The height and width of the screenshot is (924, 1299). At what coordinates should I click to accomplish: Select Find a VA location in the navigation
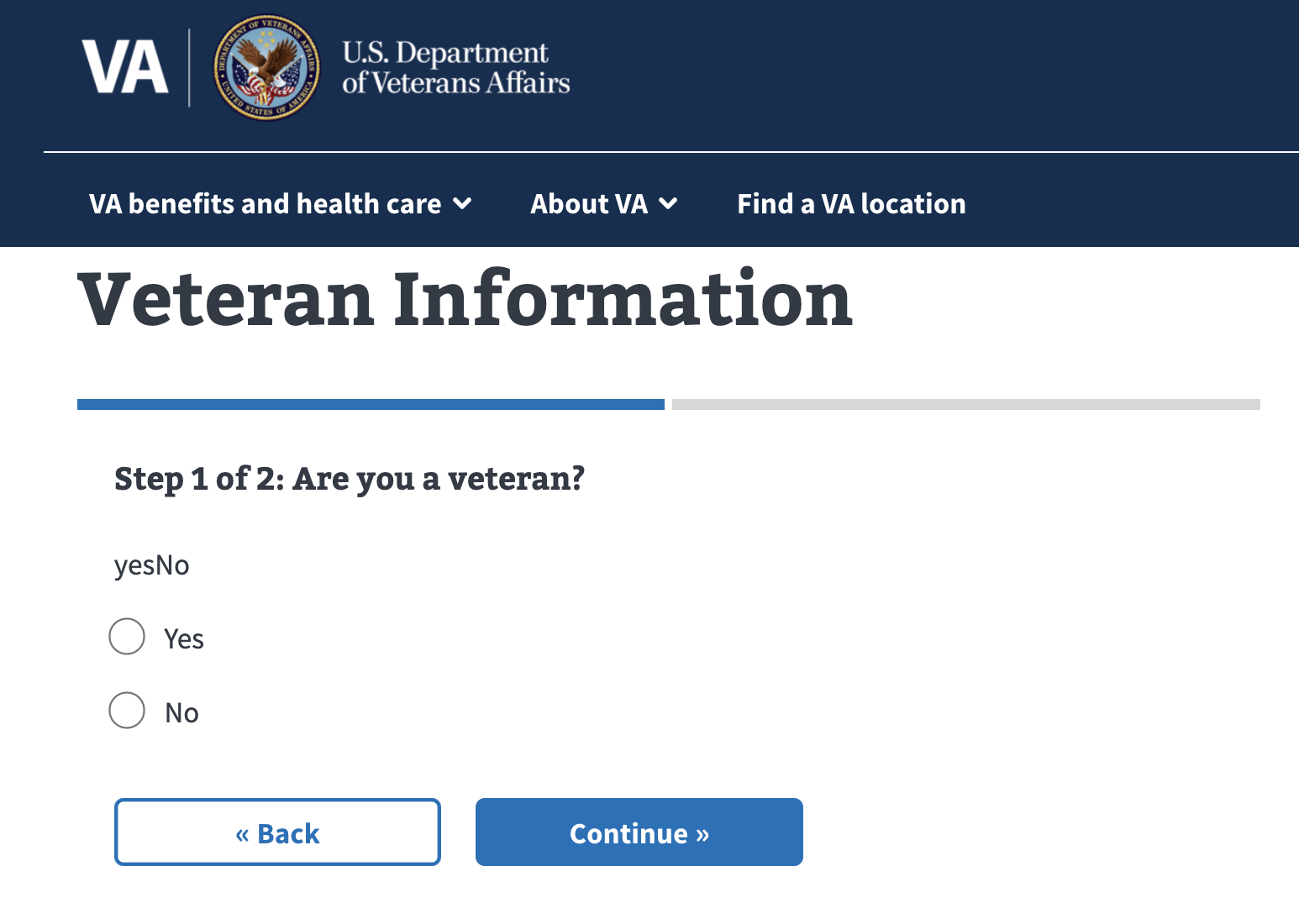click(851, 203)
